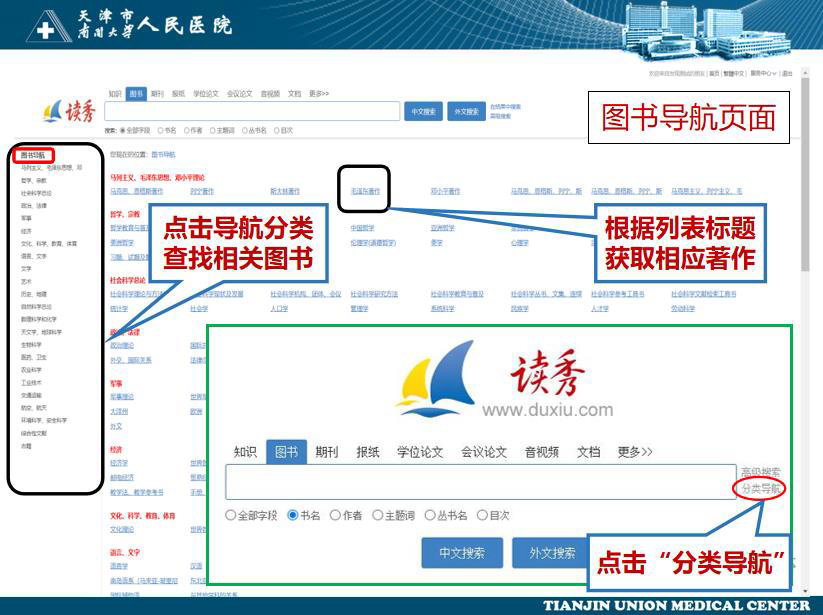
Task: Open 医药、卫生 in the left sidebar
Action: pos(34,357)
